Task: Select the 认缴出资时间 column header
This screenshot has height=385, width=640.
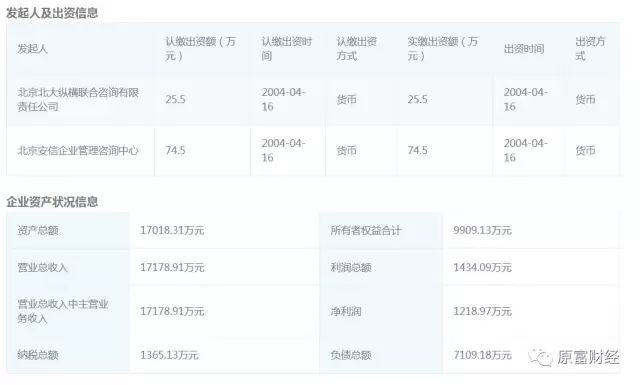Action: [287, 49]
